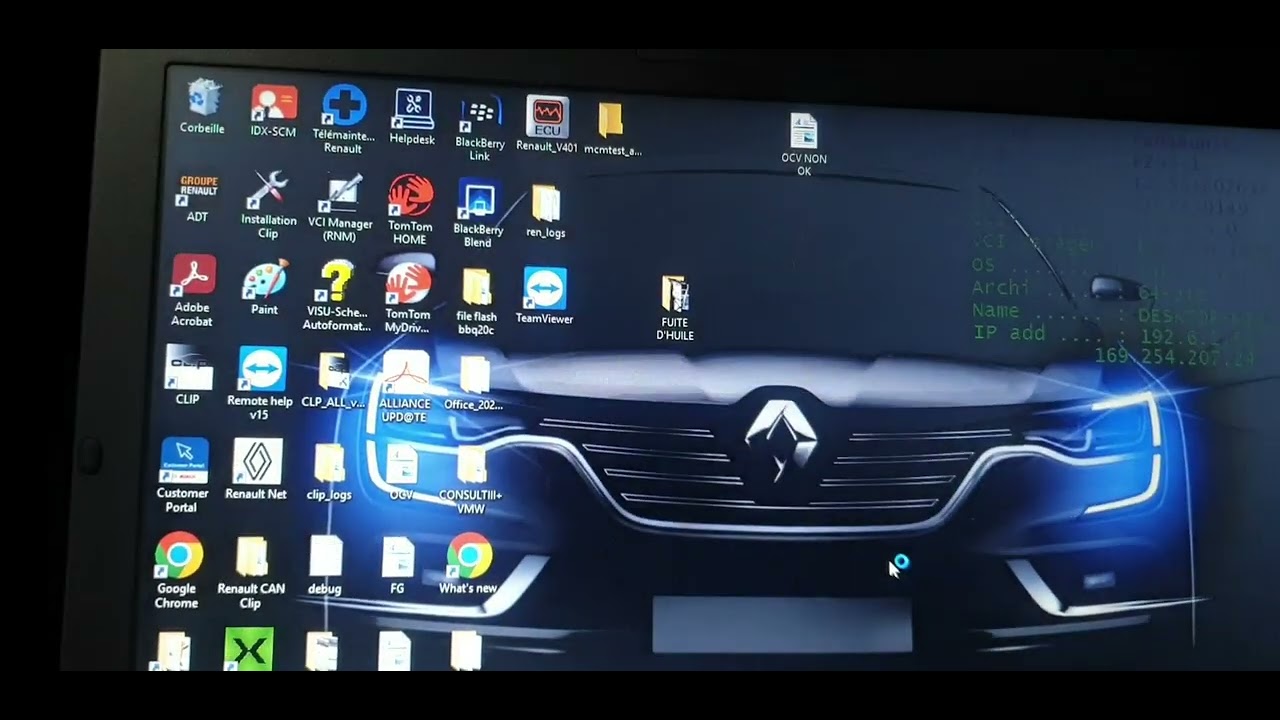
Task: Open Remote help v15 shortcut
Action: click(261, 384)
